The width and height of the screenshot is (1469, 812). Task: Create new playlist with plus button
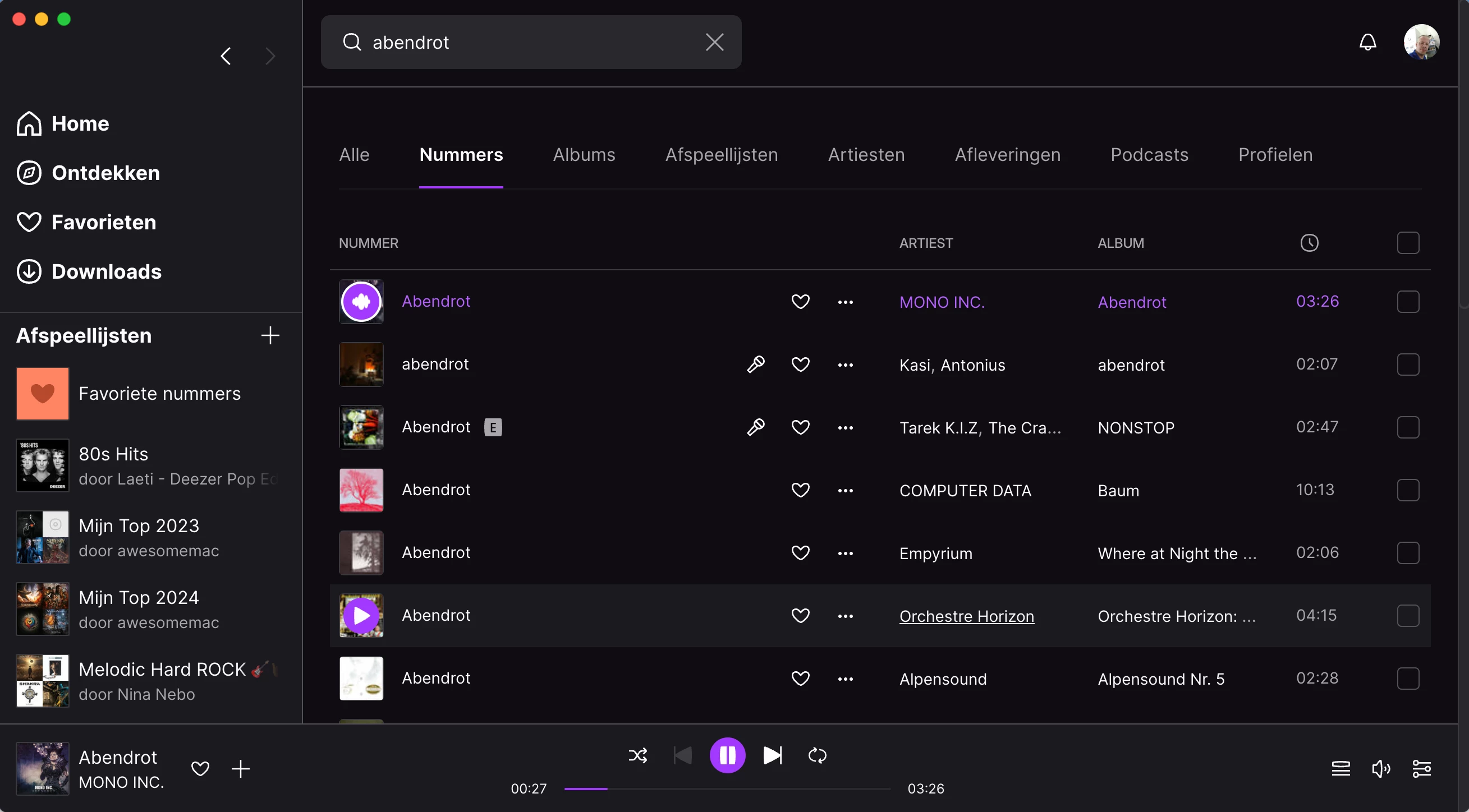click(270, 335)
